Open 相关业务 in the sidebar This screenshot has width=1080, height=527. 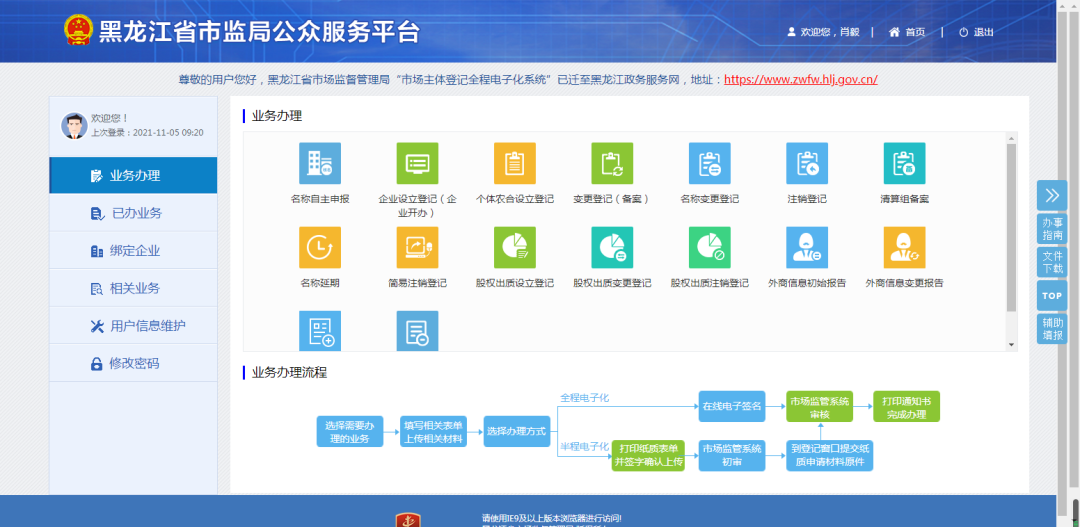(x=133, y=288)
